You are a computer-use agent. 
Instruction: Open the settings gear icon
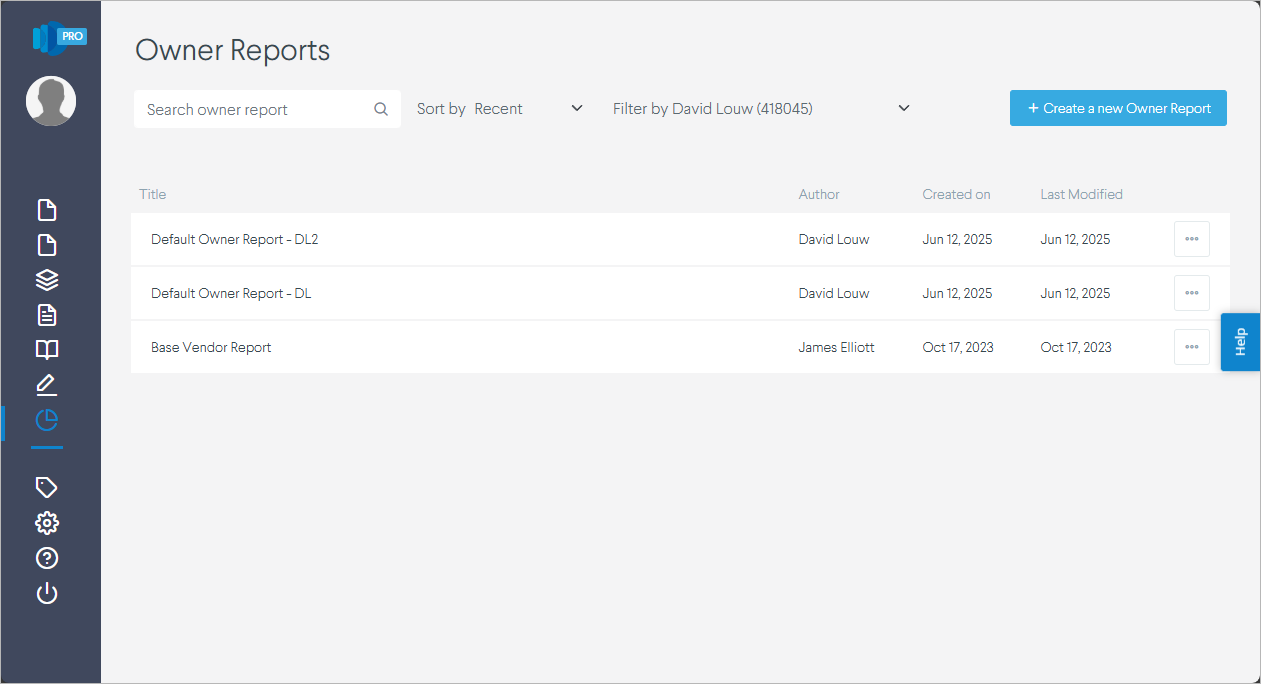[x=47, y=523]
